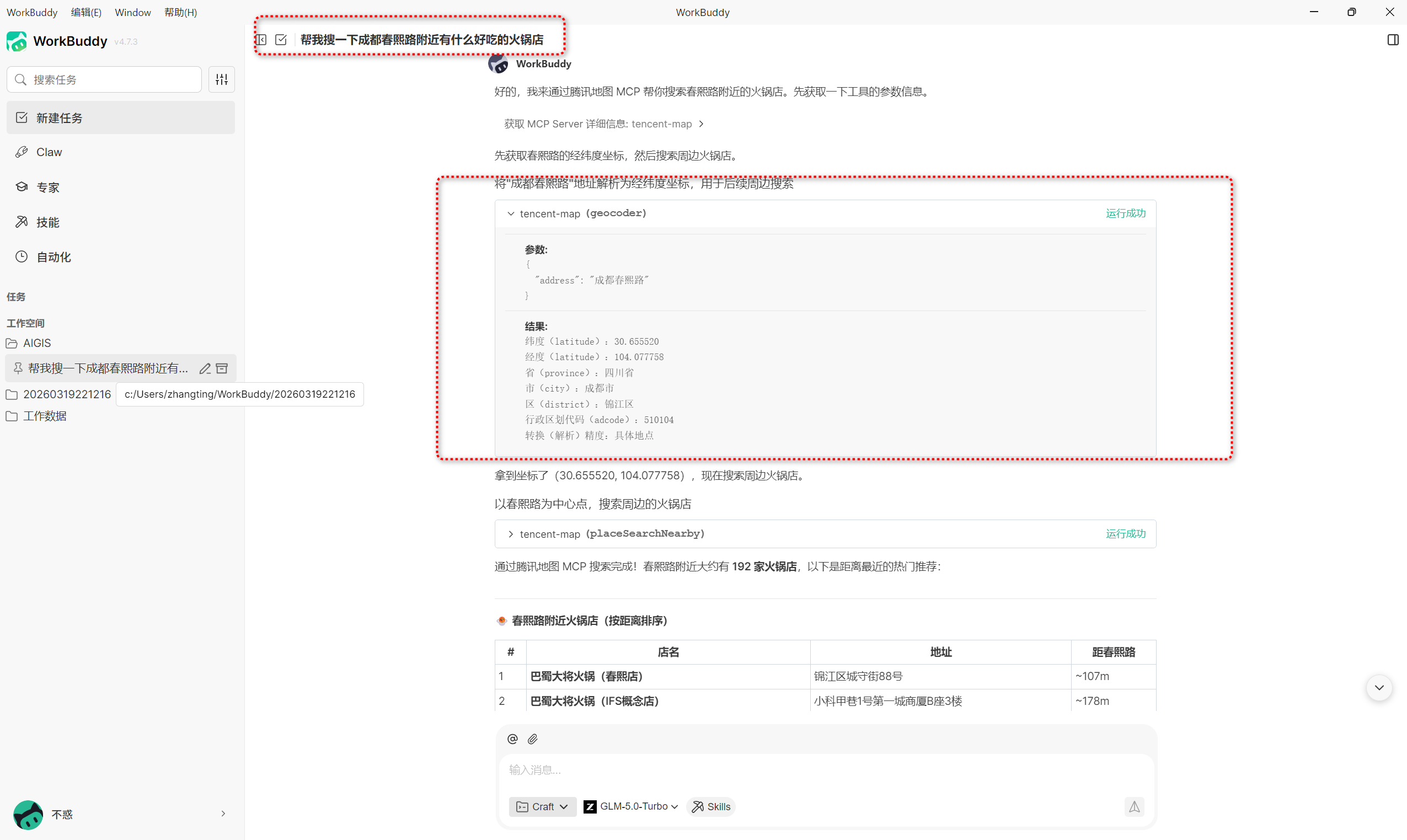Open the 帮助(H) menu

coord(180,13)
